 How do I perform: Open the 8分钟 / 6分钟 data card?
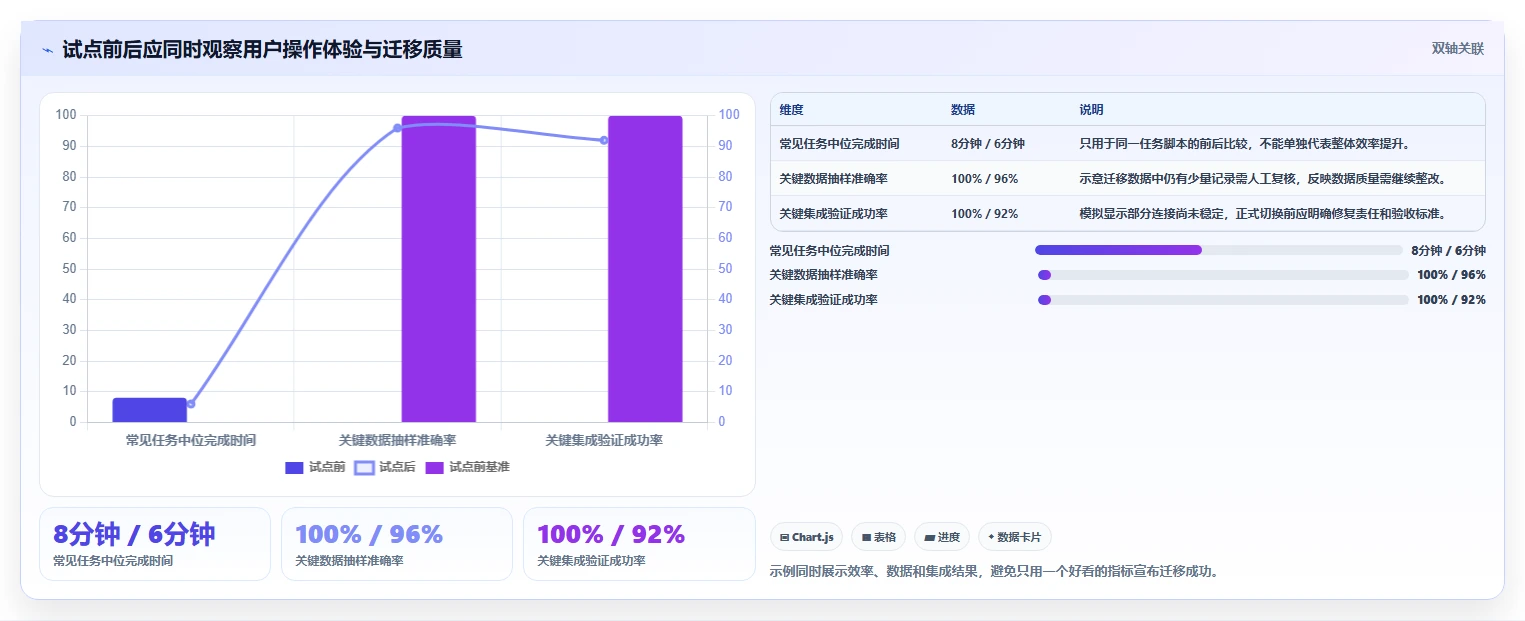[155, 544]
